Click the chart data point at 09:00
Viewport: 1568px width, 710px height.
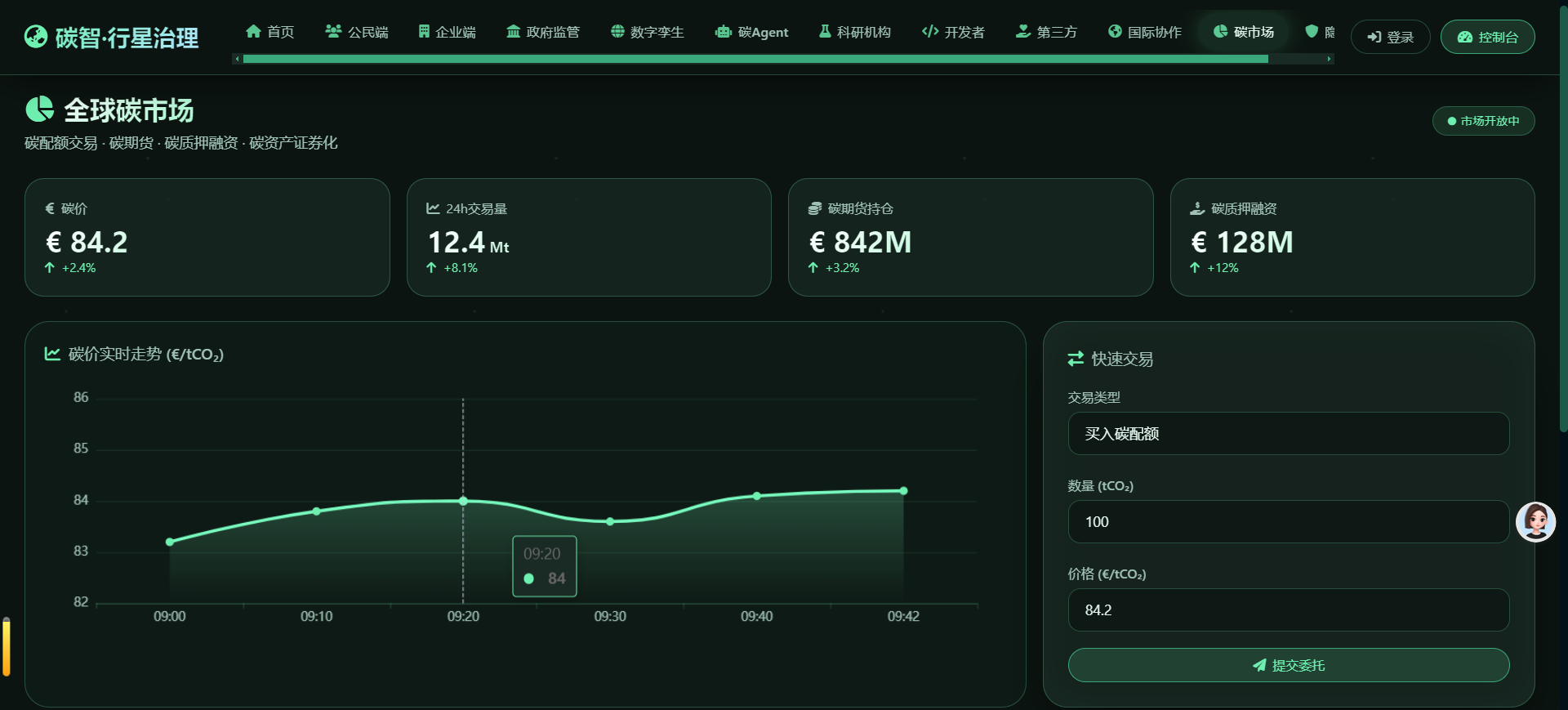click(x=170, y=542)
